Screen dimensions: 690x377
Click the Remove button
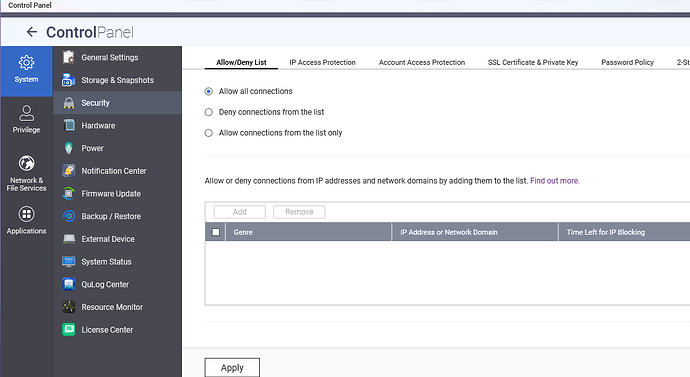(x=299, y=212)
